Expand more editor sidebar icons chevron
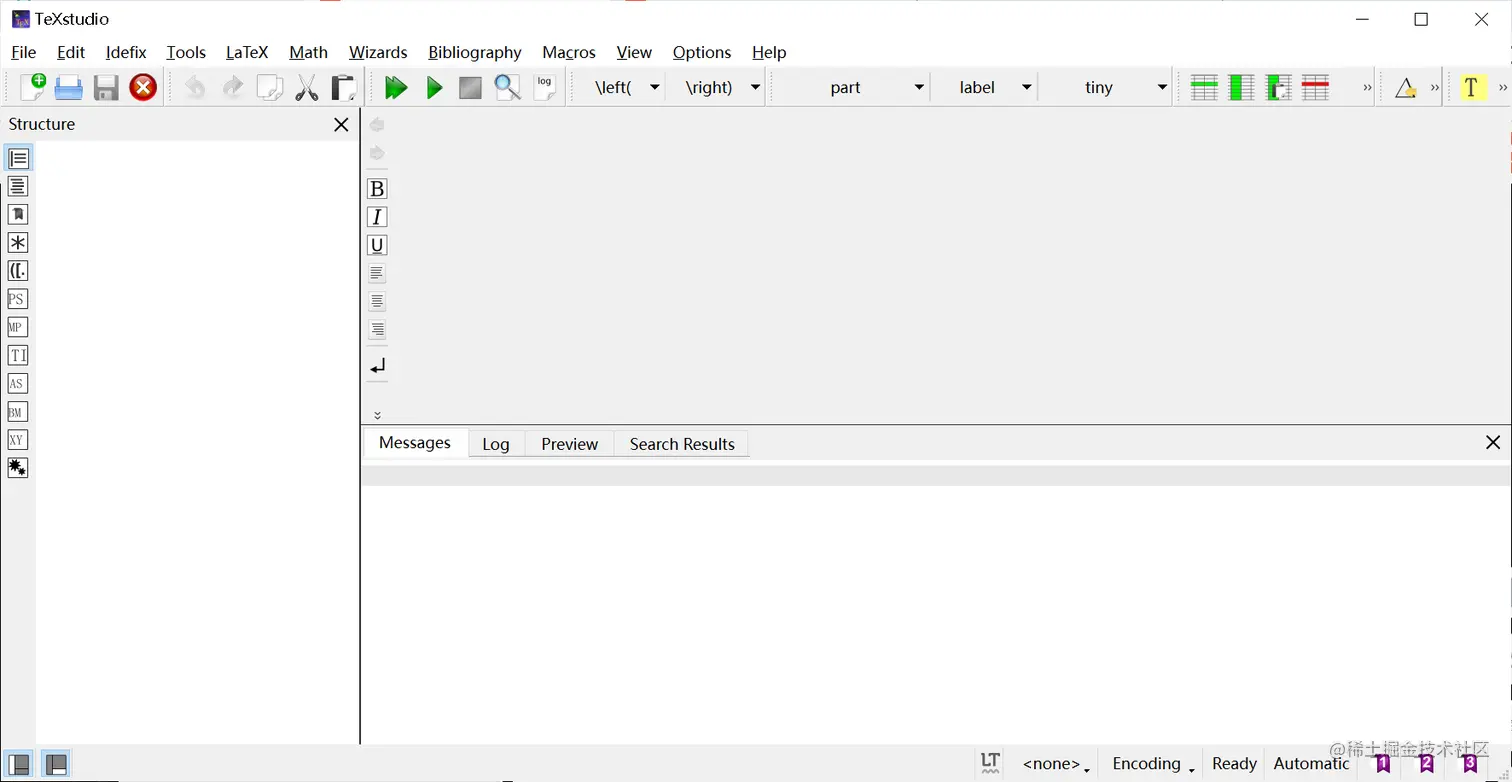This screenshot has width=1512, height=782. tap(377, 415)
